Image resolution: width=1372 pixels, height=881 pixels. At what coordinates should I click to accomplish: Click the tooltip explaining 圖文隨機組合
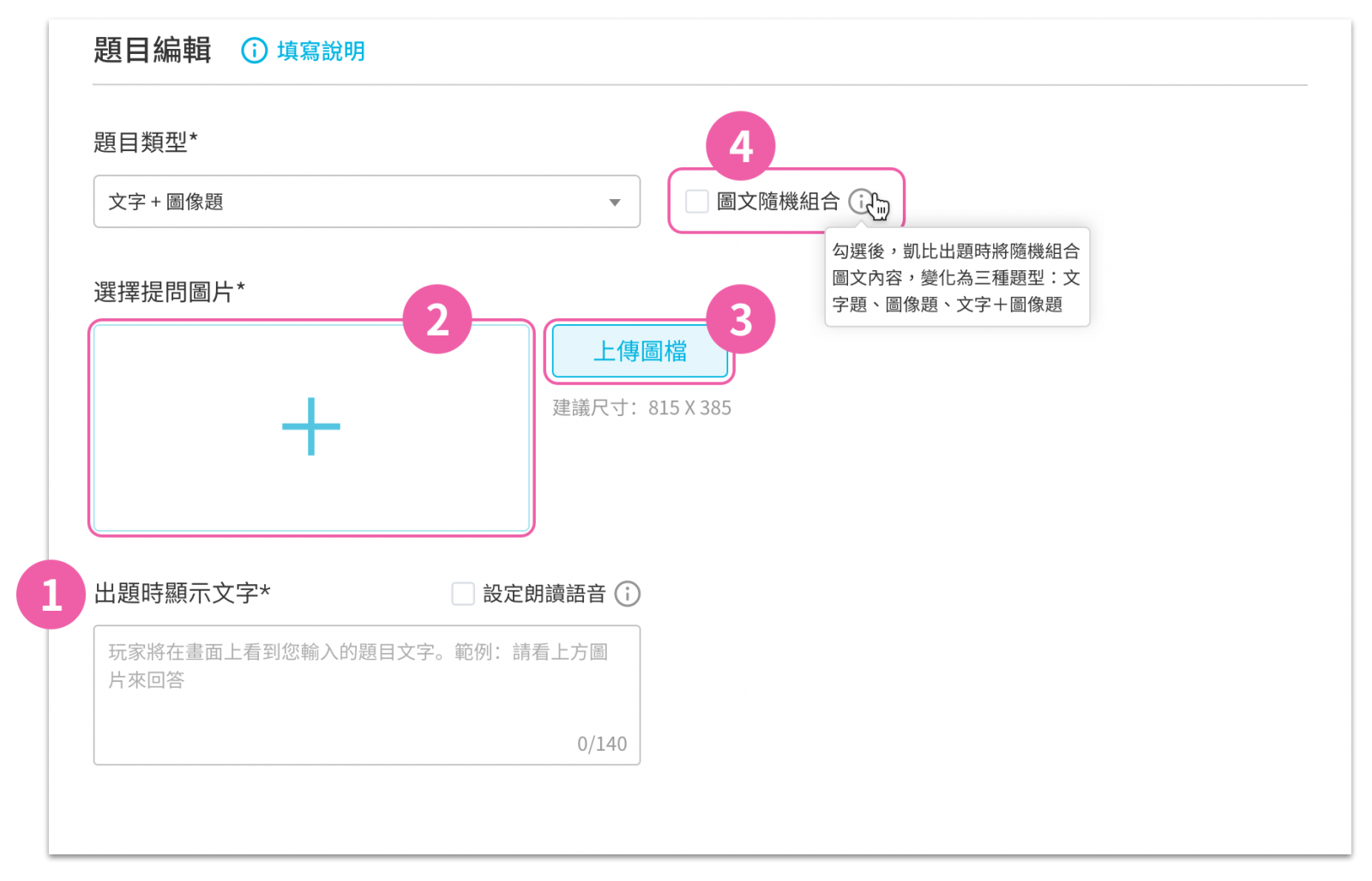click(x=957, y=277)
